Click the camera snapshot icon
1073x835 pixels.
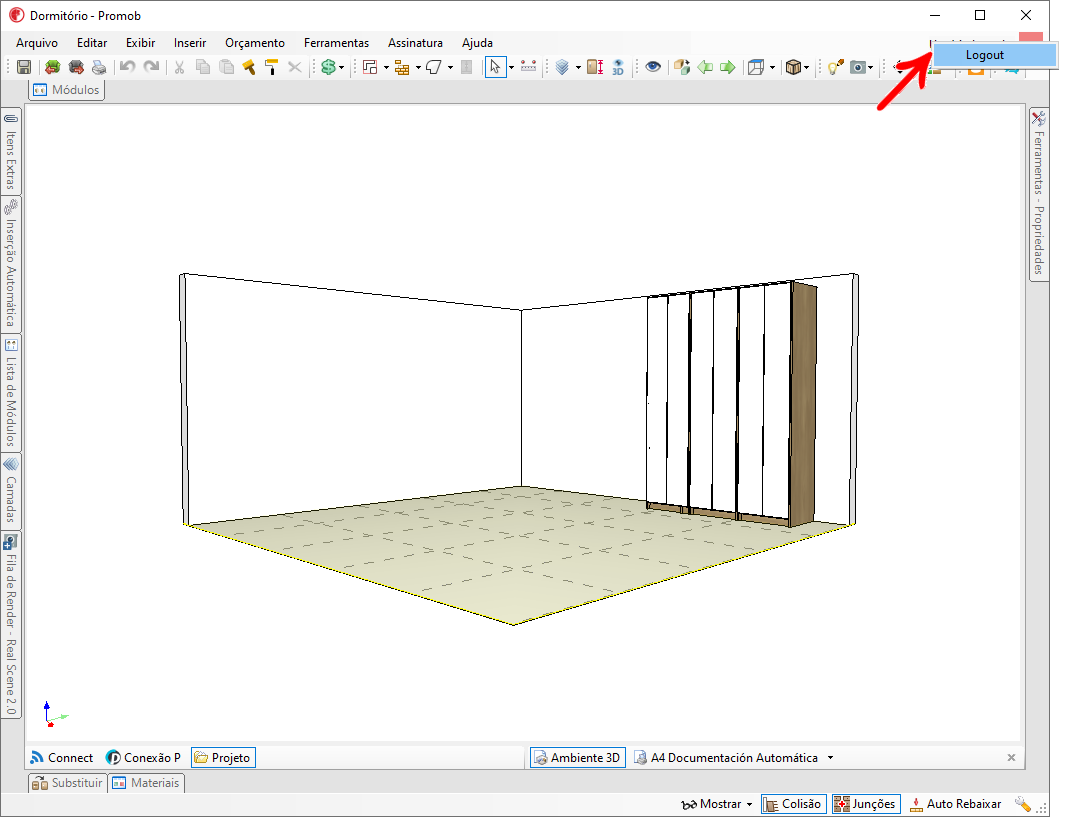tap(857, 67)
